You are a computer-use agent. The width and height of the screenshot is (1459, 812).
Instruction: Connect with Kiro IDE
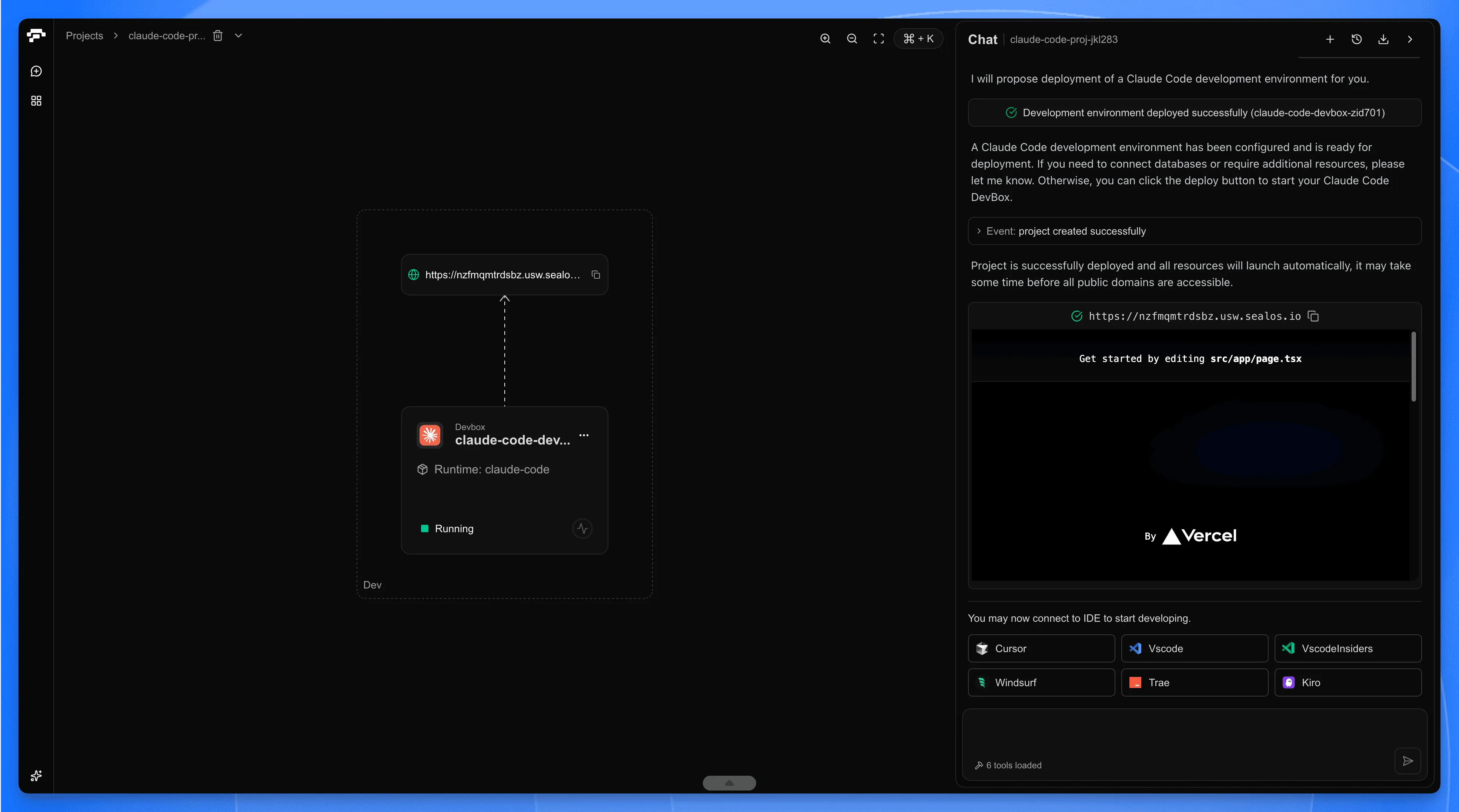pyautogui.click(x=1348, y=682)
